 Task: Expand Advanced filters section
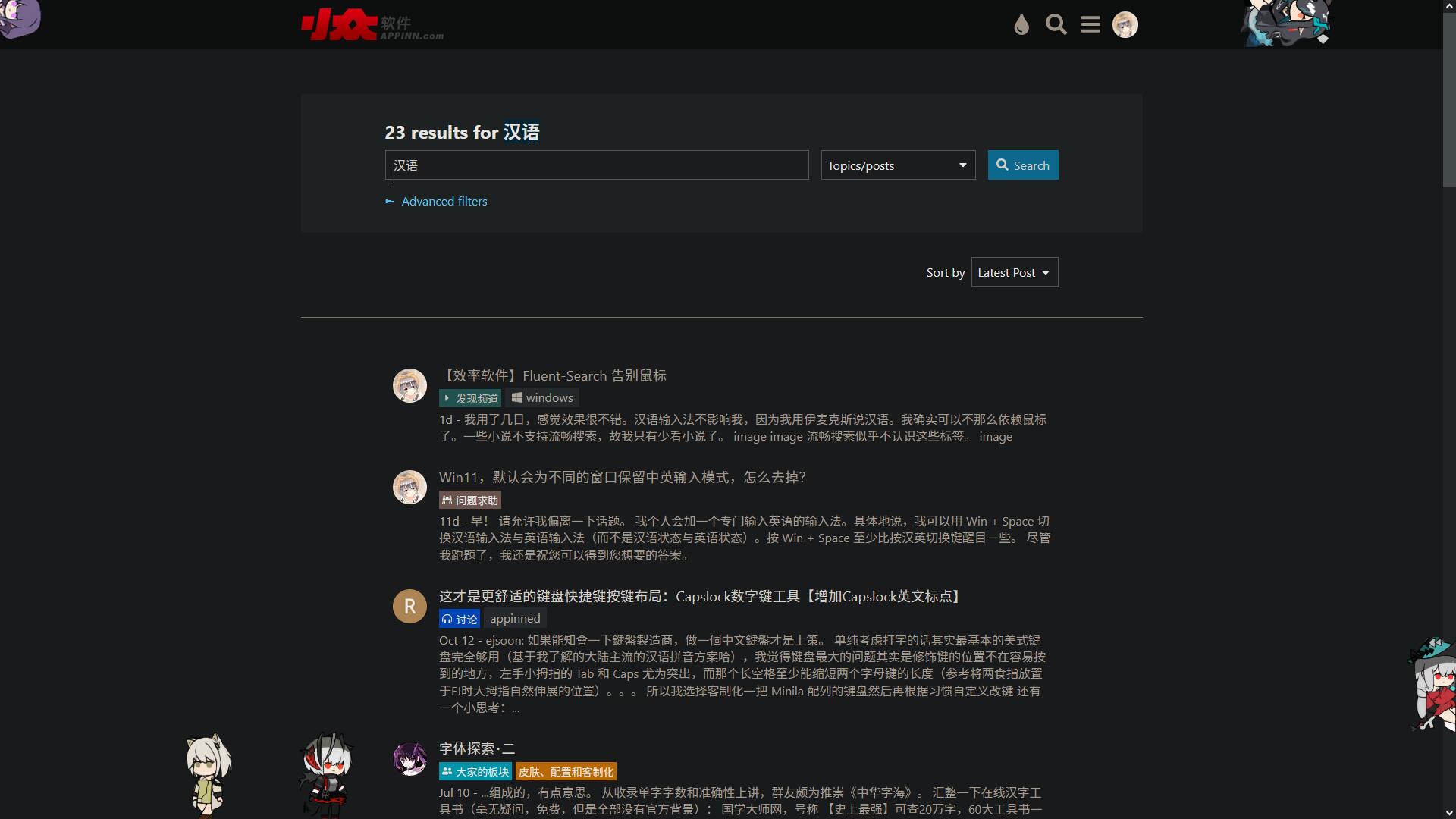coord(444,202)
